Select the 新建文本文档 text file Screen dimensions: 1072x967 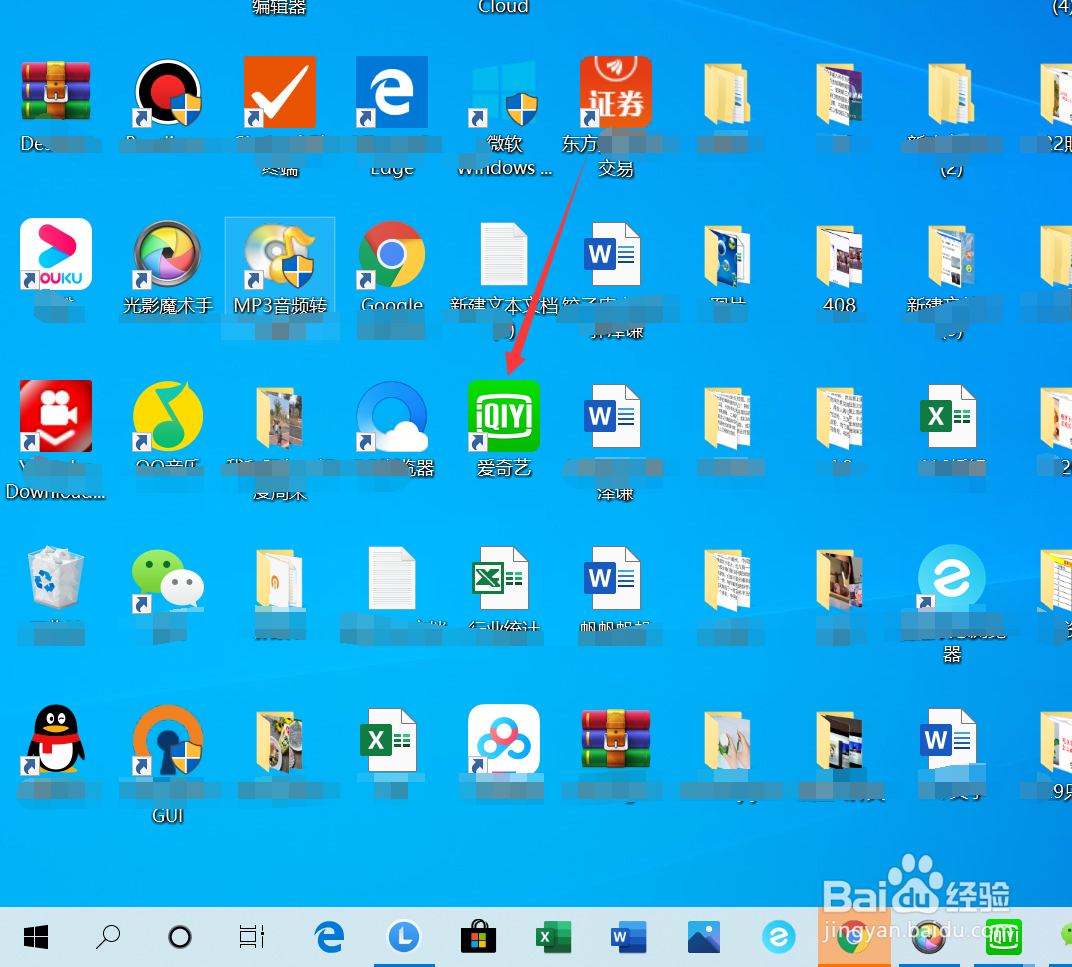tap(504, 254)
